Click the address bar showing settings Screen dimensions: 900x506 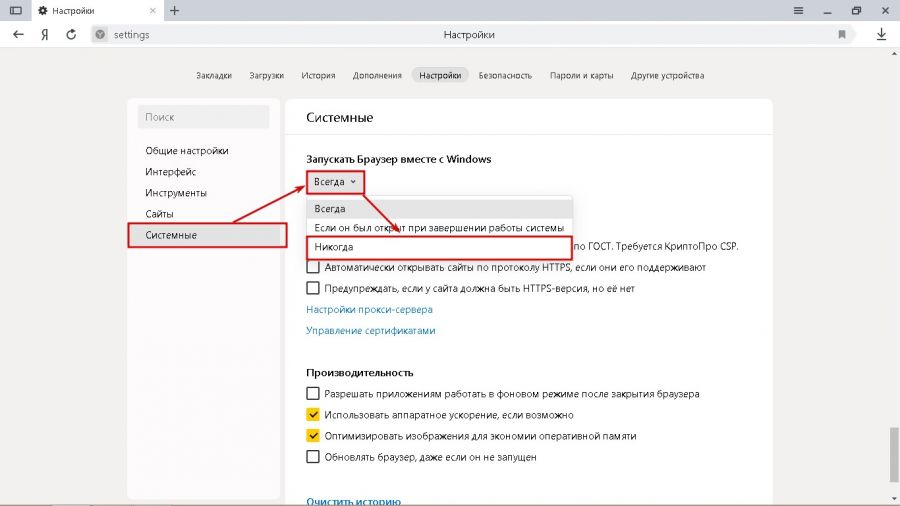point(471,34)
